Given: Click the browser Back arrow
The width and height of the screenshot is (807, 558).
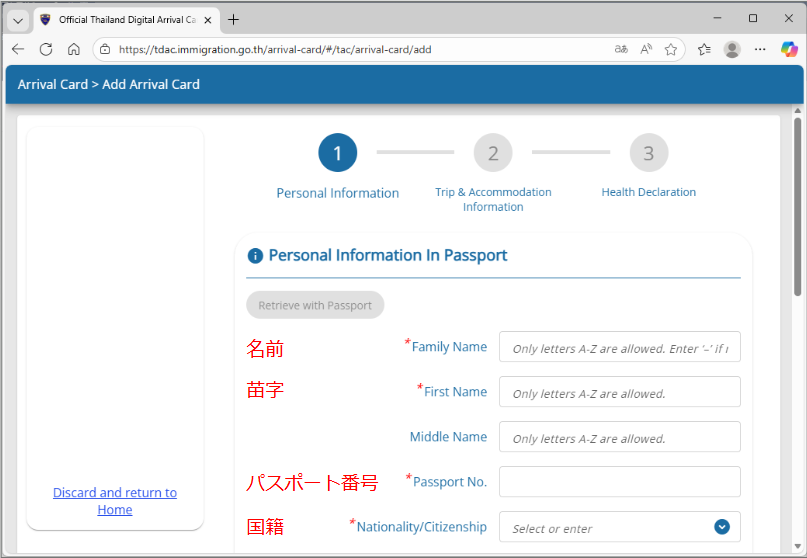Looking at the screenshot, I should 18,49.
